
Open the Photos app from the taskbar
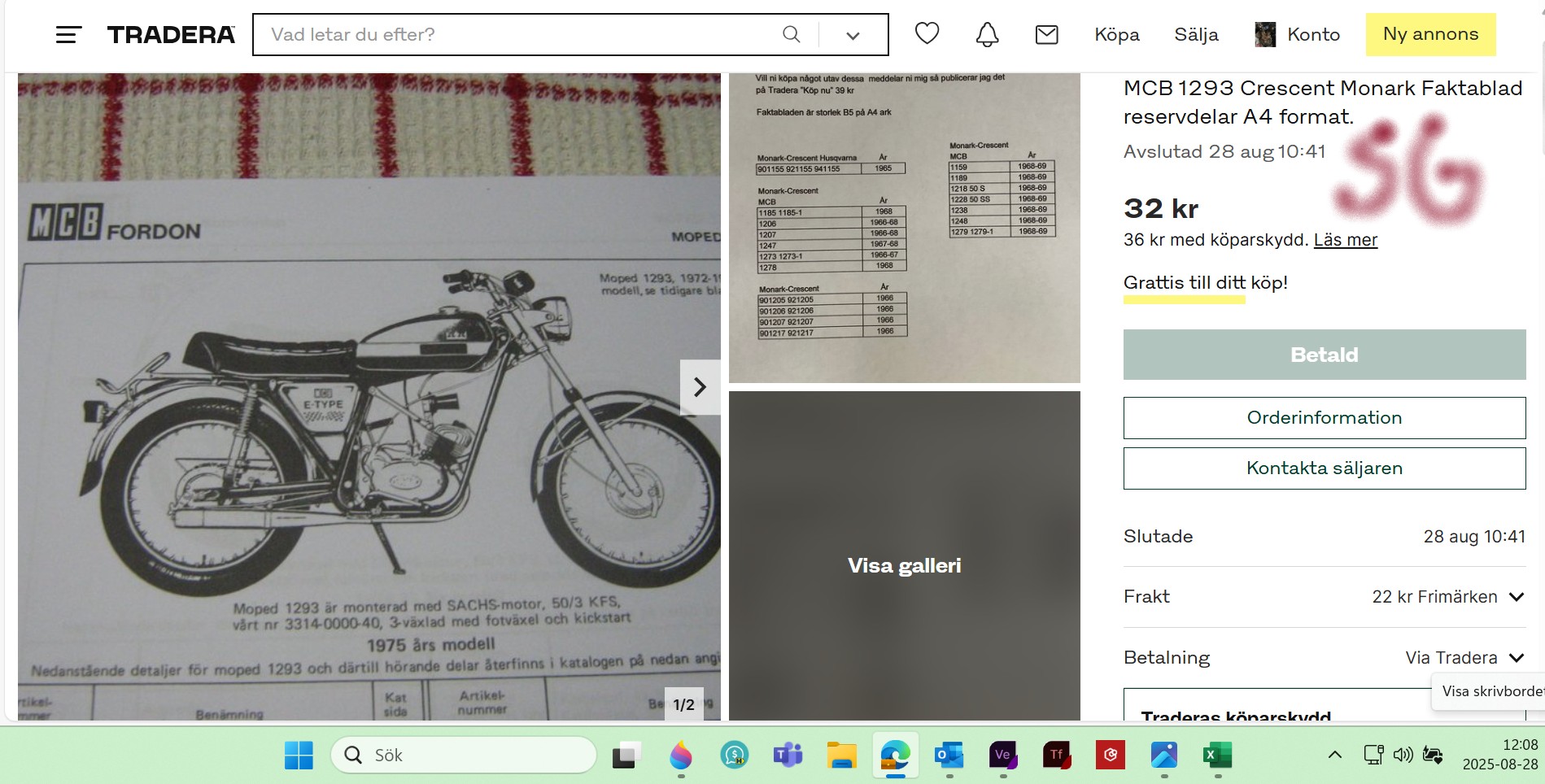coord(1163,756)
